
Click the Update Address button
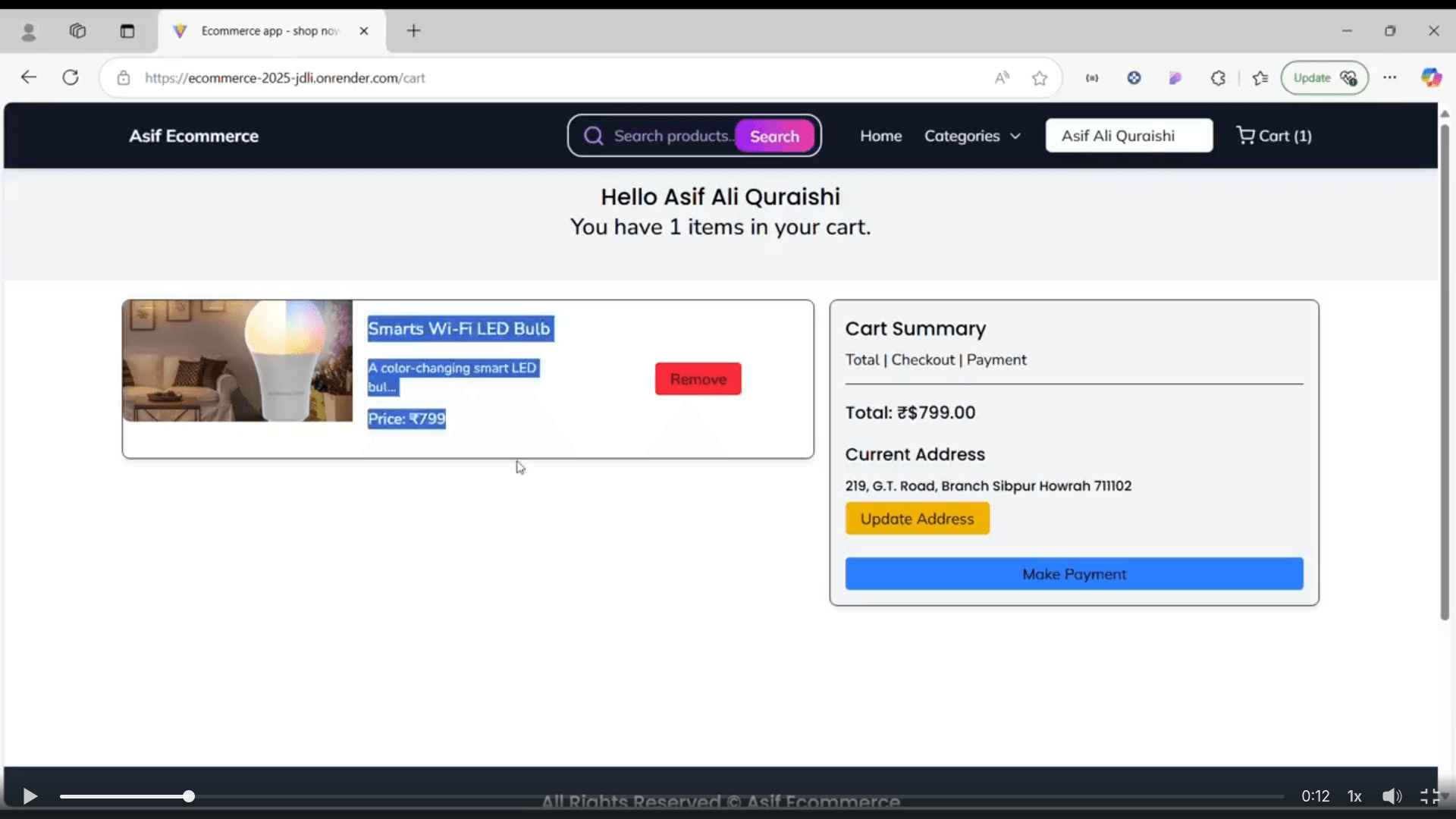tap(917, 519)
